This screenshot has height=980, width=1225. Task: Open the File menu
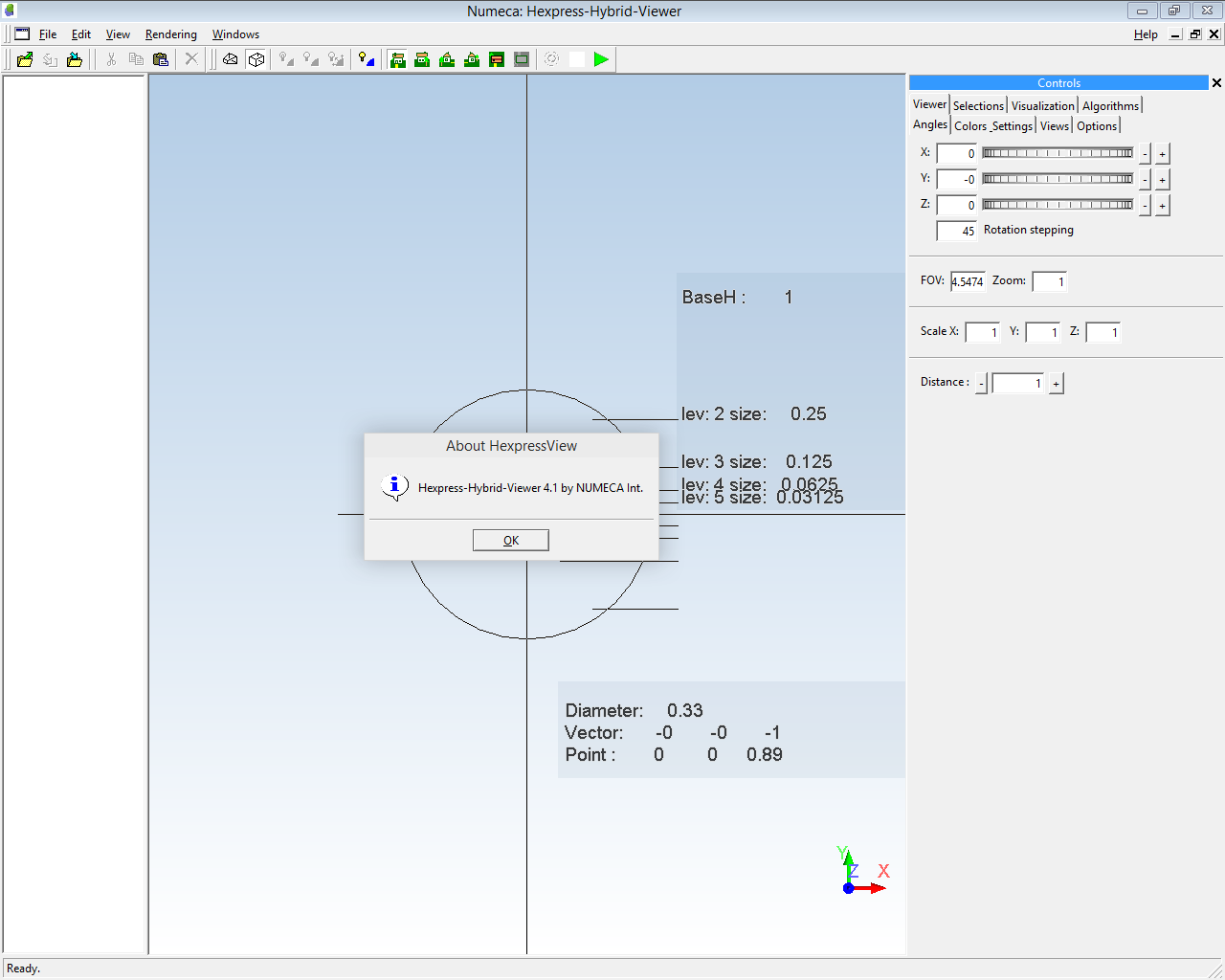pyautogui.click(x=48, y=34)
